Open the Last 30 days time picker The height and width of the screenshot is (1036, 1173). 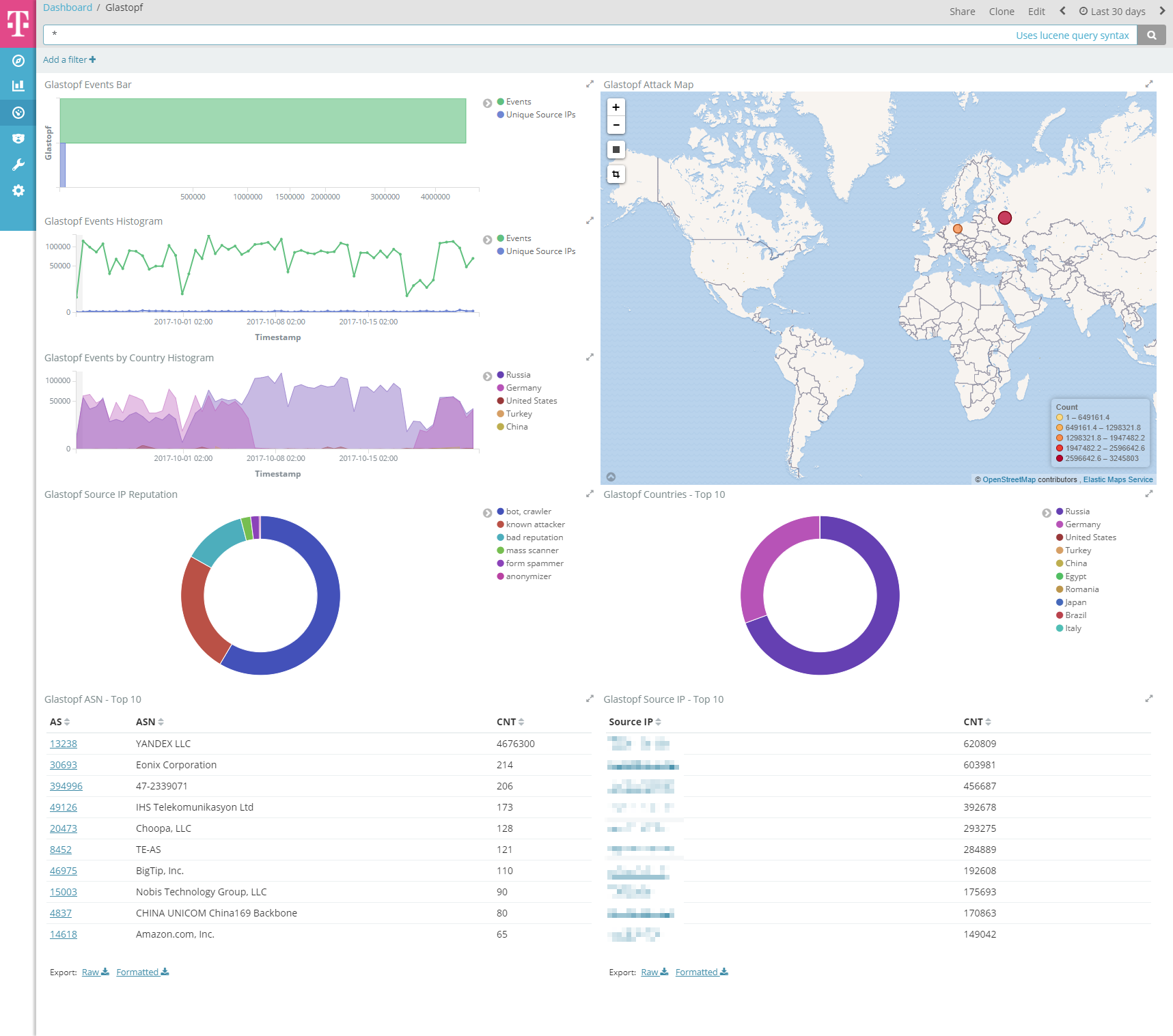coord(1112,12)
